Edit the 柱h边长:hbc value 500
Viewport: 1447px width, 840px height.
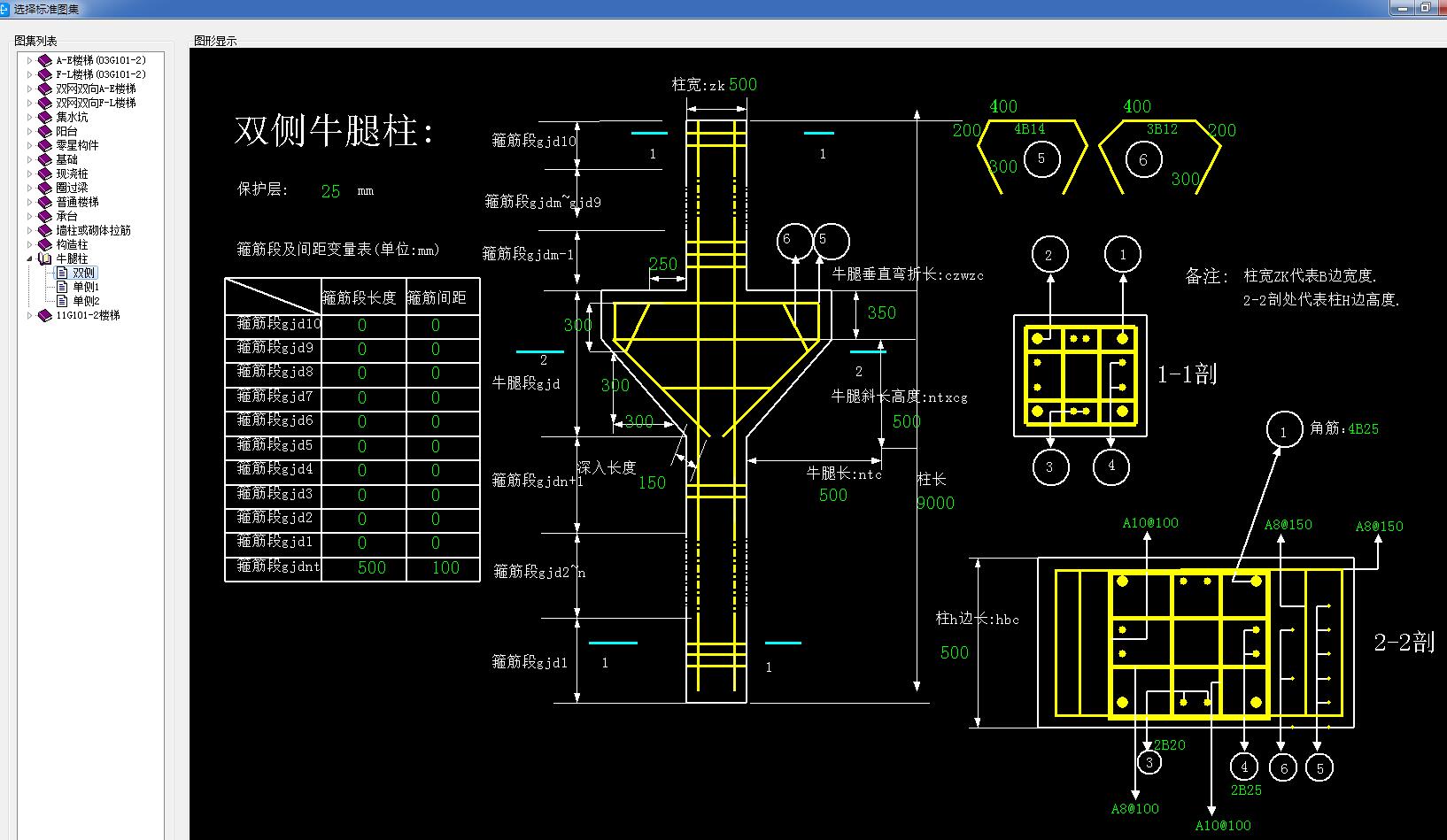[x=955, y=652]
